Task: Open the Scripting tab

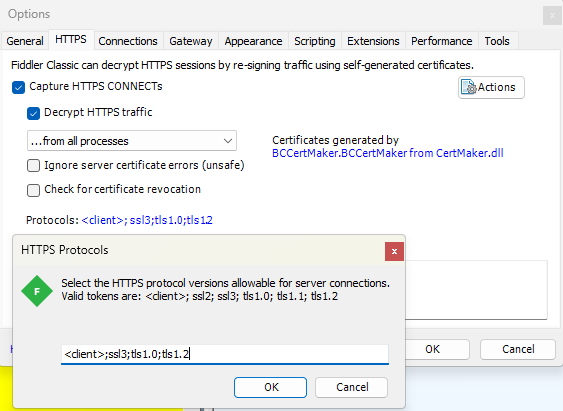Action: click(x=315, y=41)
